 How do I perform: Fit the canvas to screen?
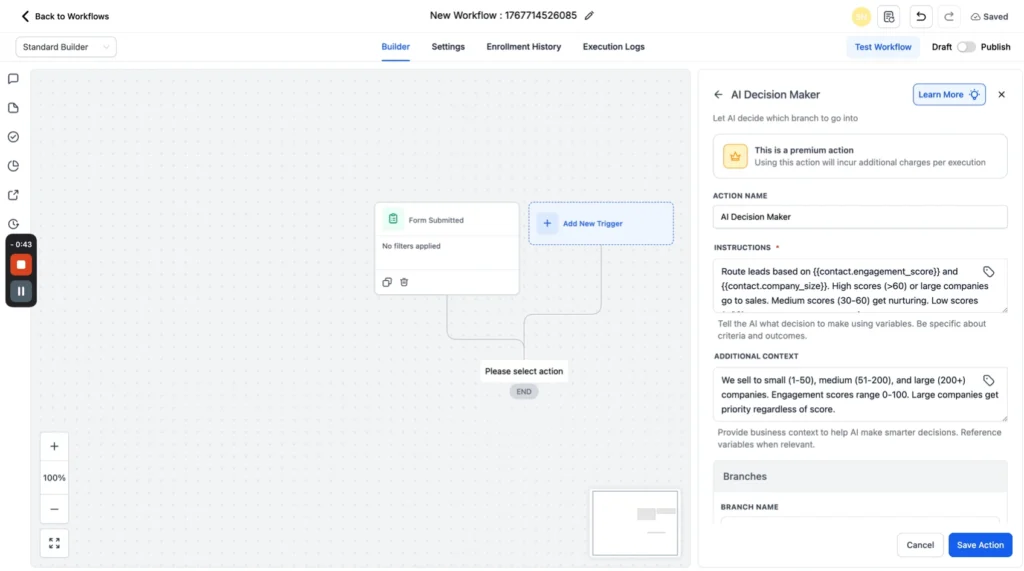[x=54, y=544]
